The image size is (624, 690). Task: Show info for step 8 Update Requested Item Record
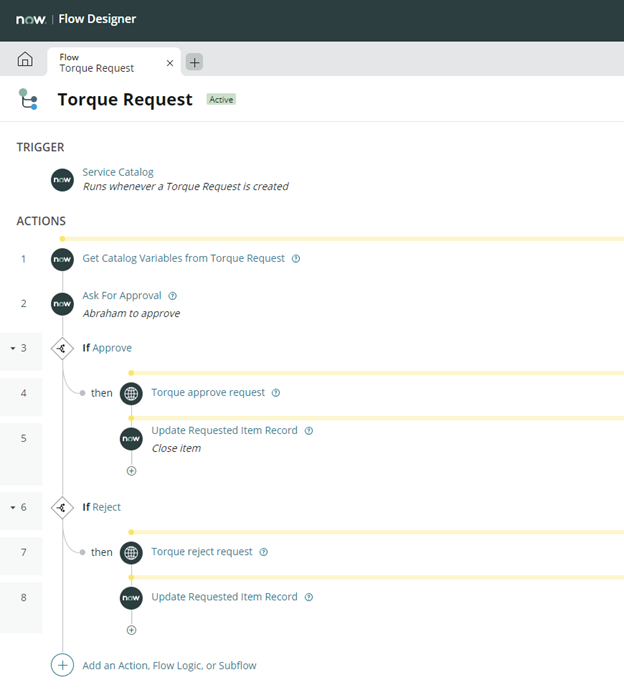click(309, 597)
